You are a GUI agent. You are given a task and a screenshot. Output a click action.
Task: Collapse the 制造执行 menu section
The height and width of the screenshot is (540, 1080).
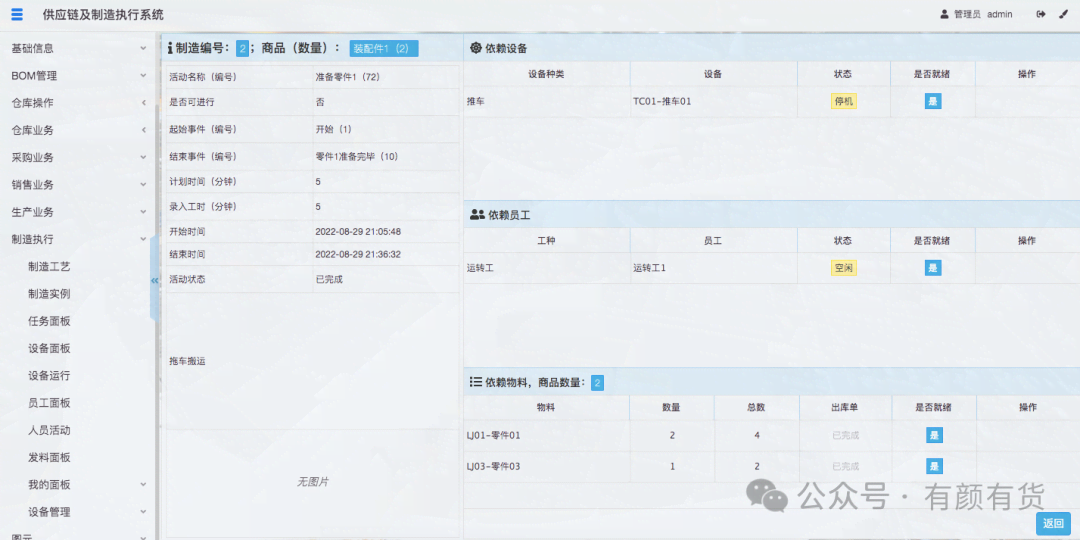pos(78,239)
